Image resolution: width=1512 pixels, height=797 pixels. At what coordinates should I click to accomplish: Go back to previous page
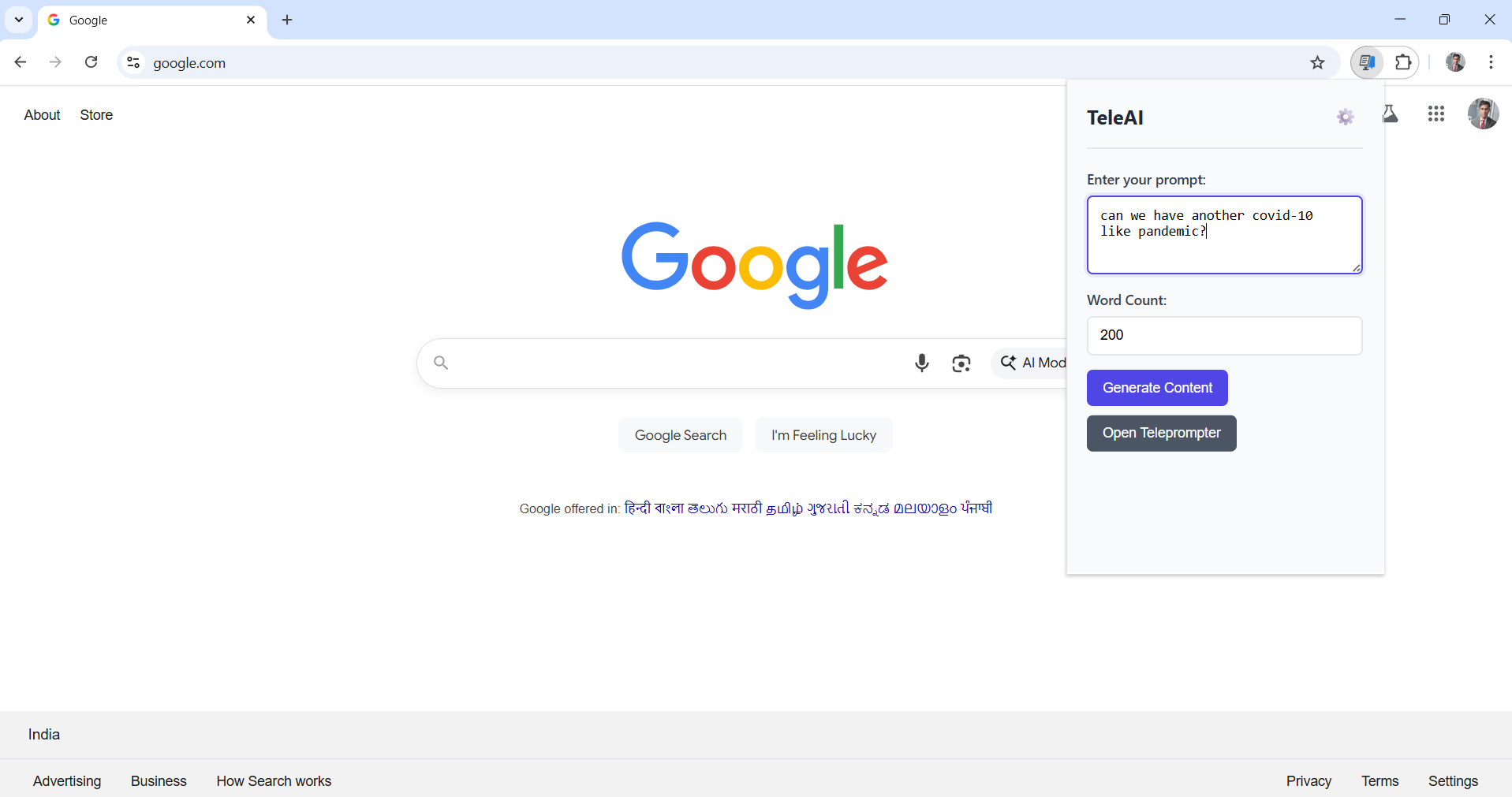(21, 62)
